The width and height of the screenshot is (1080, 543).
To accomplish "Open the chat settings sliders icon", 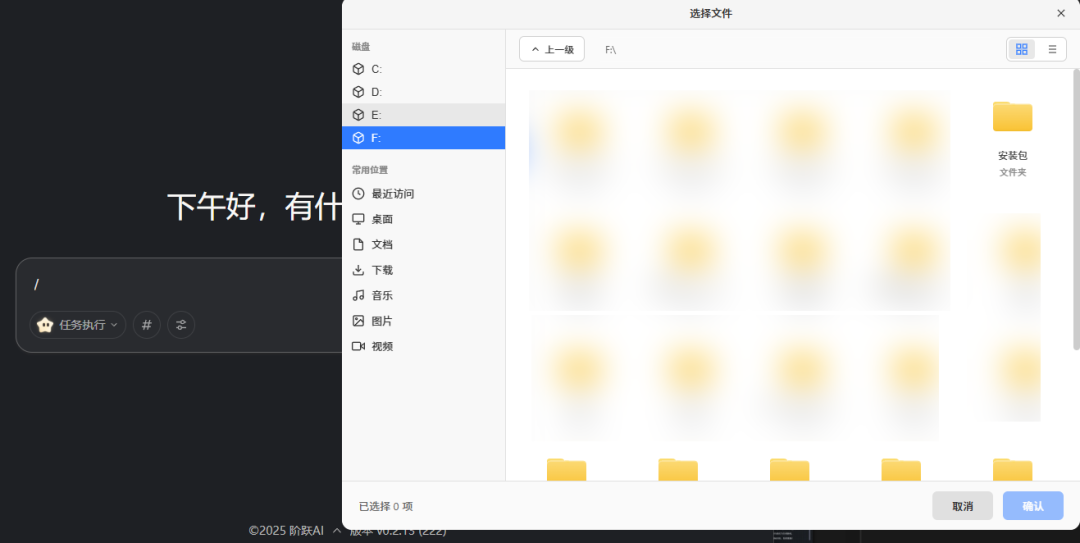I will (x=181, y=325).
